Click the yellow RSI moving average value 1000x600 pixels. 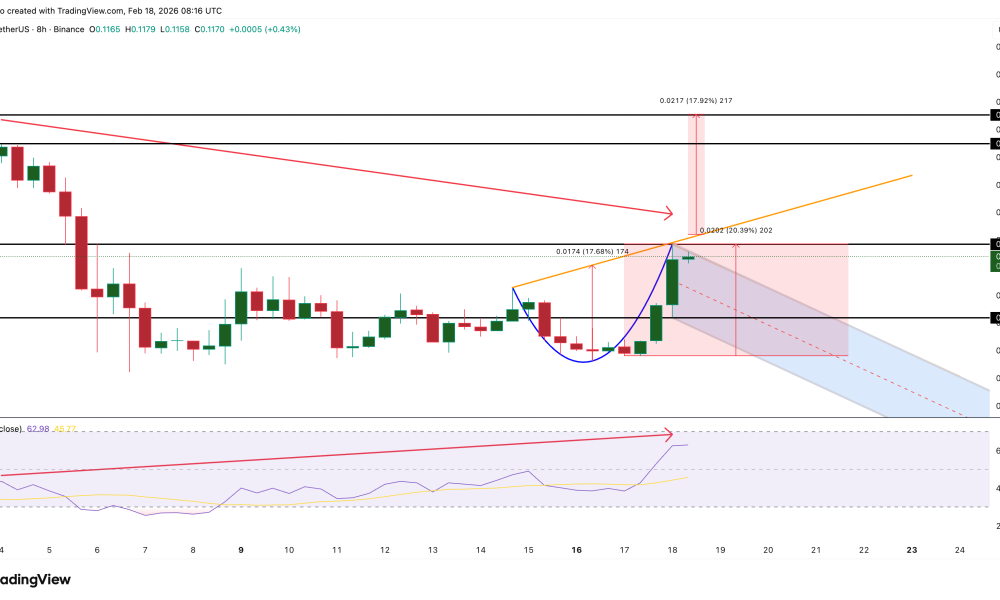point(65,429)
